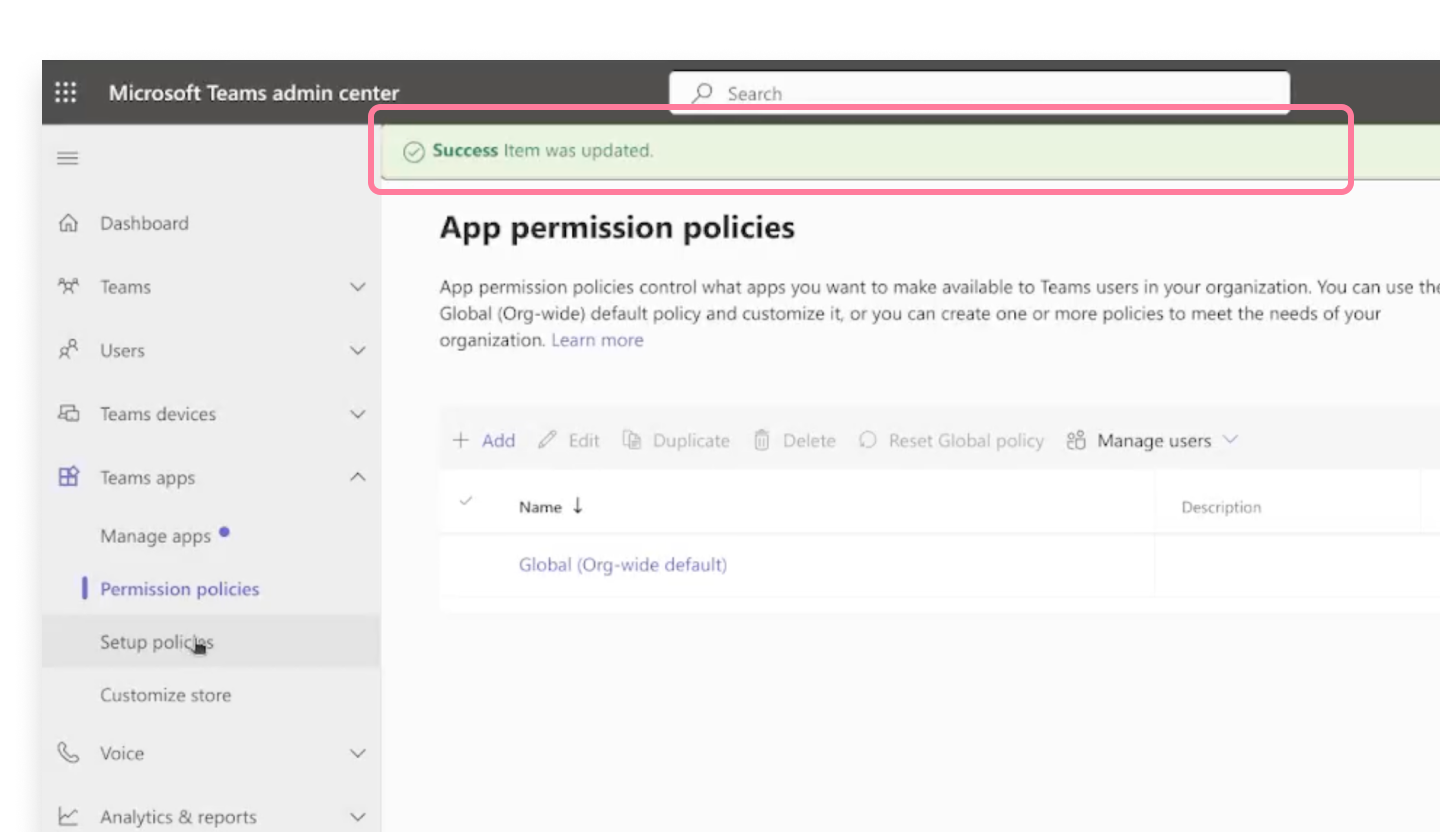1440x832 pixels.
Task: Click the Analytics & reports chart icon
Action: [x=68, y=817]
